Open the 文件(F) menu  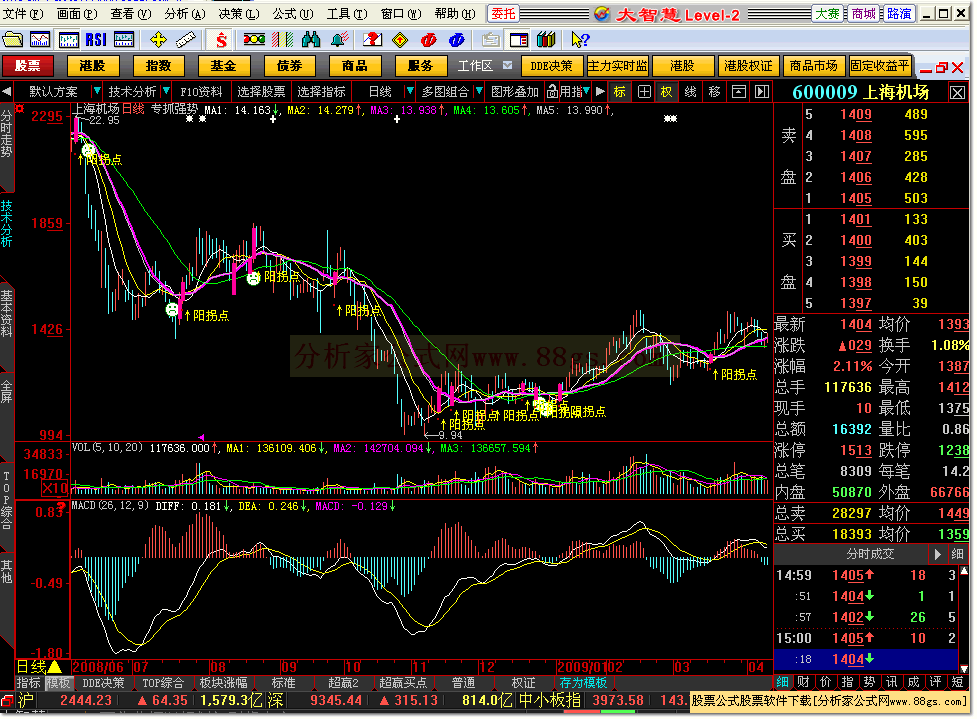24,13
